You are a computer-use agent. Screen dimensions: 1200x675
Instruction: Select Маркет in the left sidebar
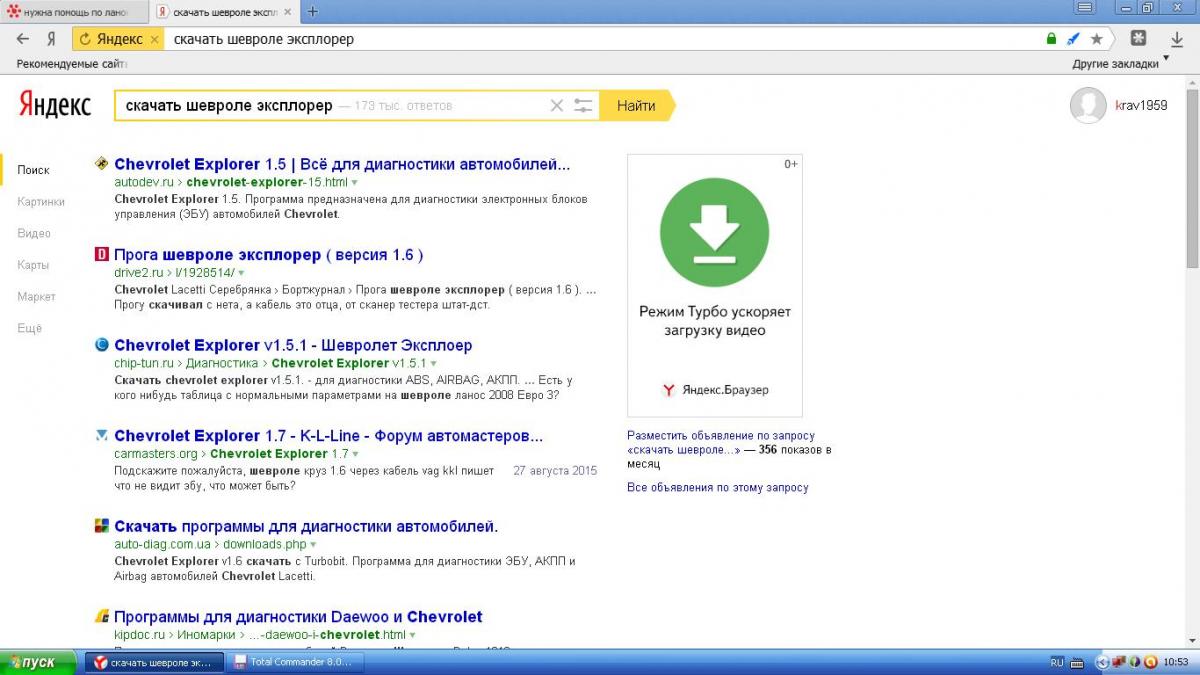[36, 296]
